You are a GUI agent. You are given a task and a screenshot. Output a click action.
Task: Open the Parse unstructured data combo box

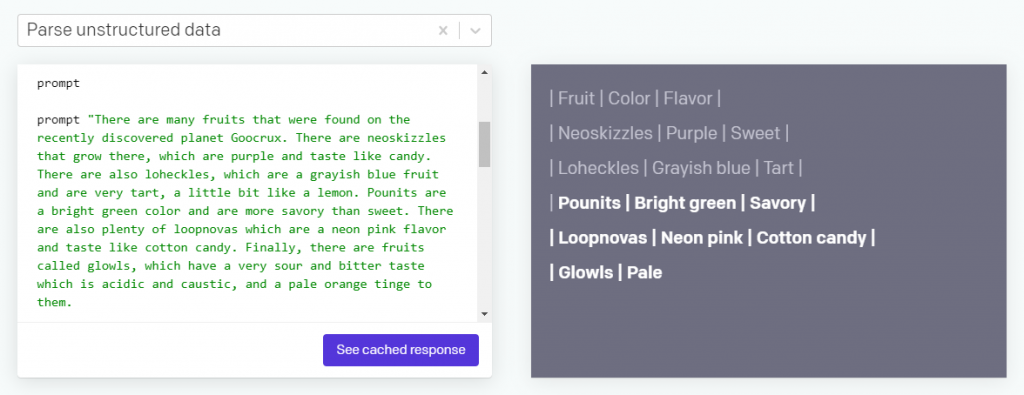pos(254,31)
